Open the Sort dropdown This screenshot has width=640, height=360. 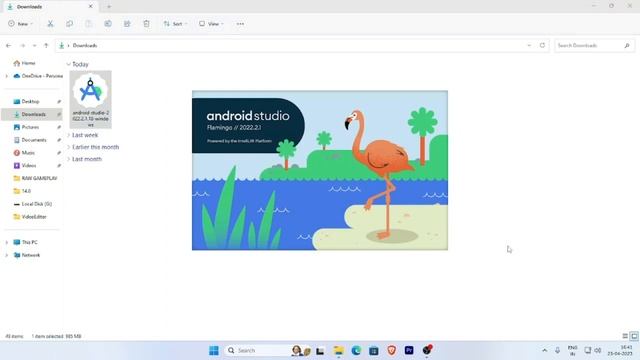175,24
